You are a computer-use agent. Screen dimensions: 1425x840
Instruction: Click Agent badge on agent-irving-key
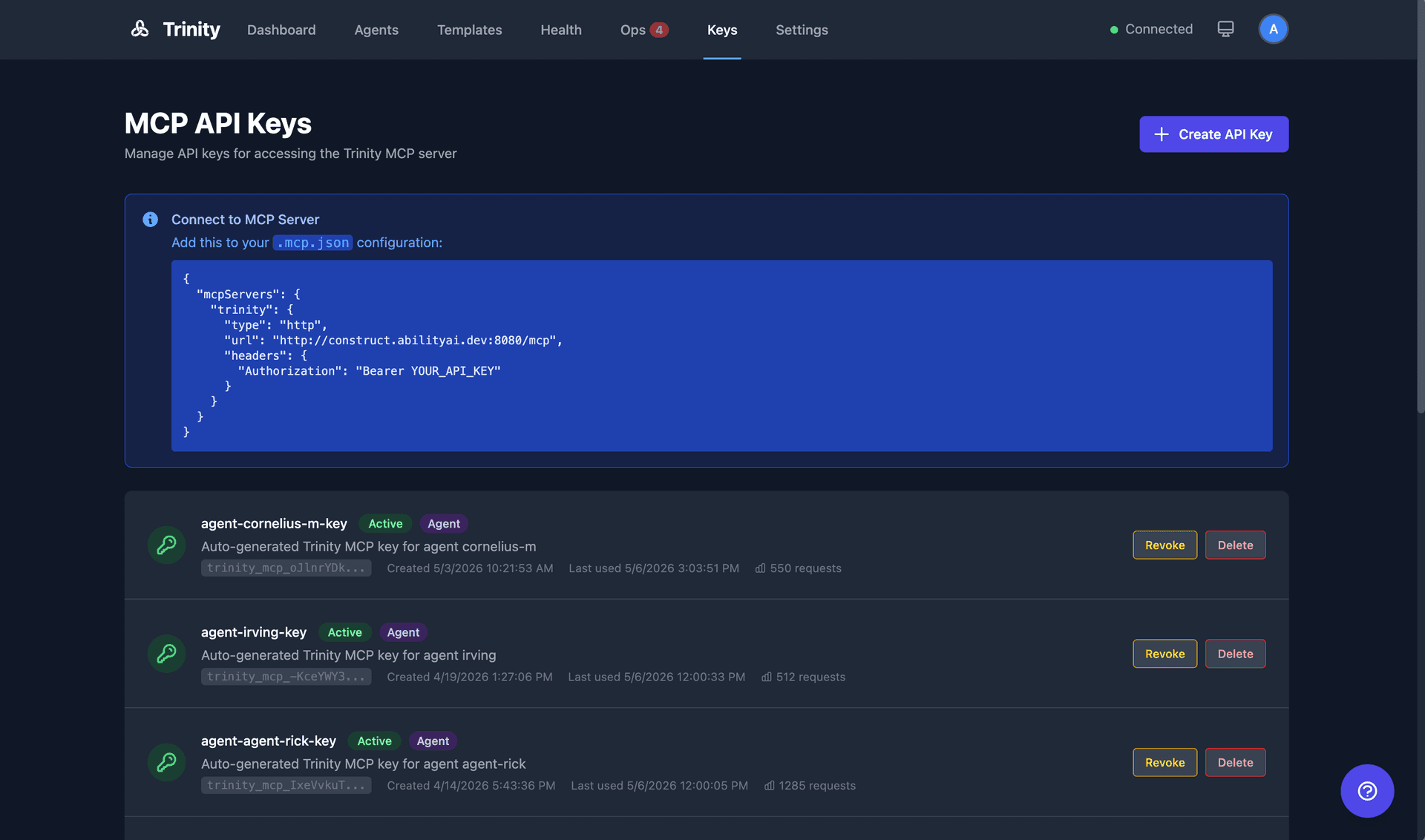tap(403, 632)
